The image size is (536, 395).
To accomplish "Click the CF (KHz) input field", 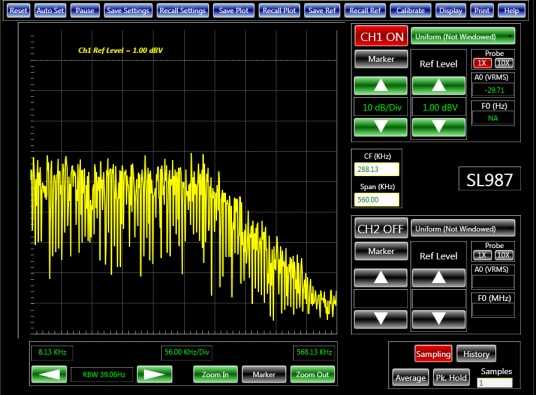I will point(377,169).
